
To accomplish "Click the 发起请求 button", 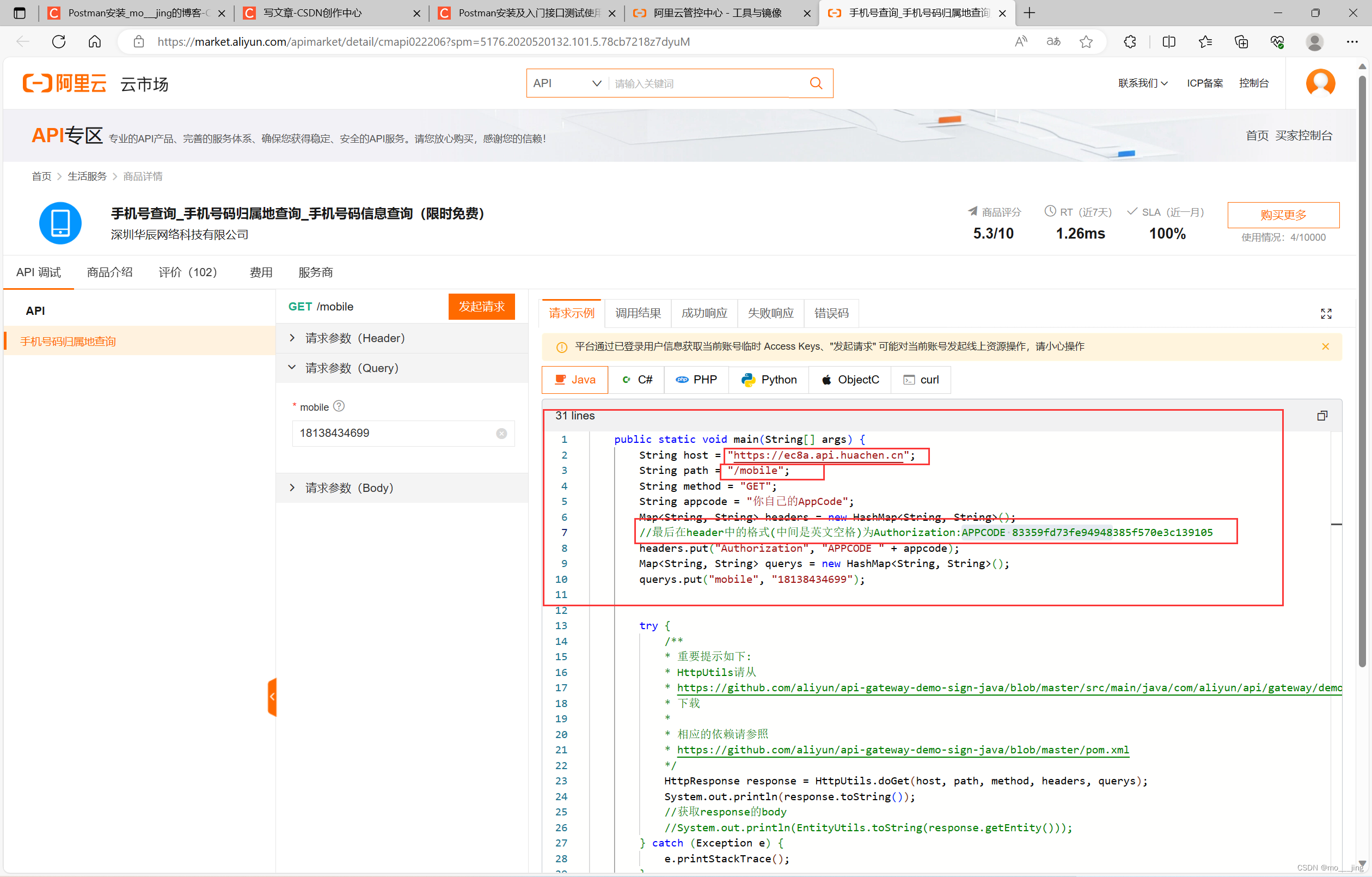I will tap(481, 307).
